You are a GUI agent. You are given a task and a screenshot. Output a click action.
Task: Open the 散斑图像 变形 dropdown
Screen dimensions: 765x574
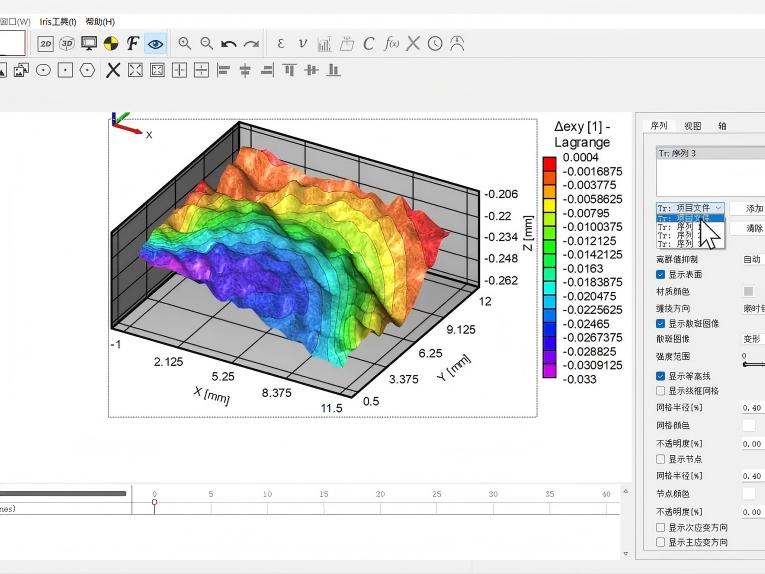coord(752,339)
